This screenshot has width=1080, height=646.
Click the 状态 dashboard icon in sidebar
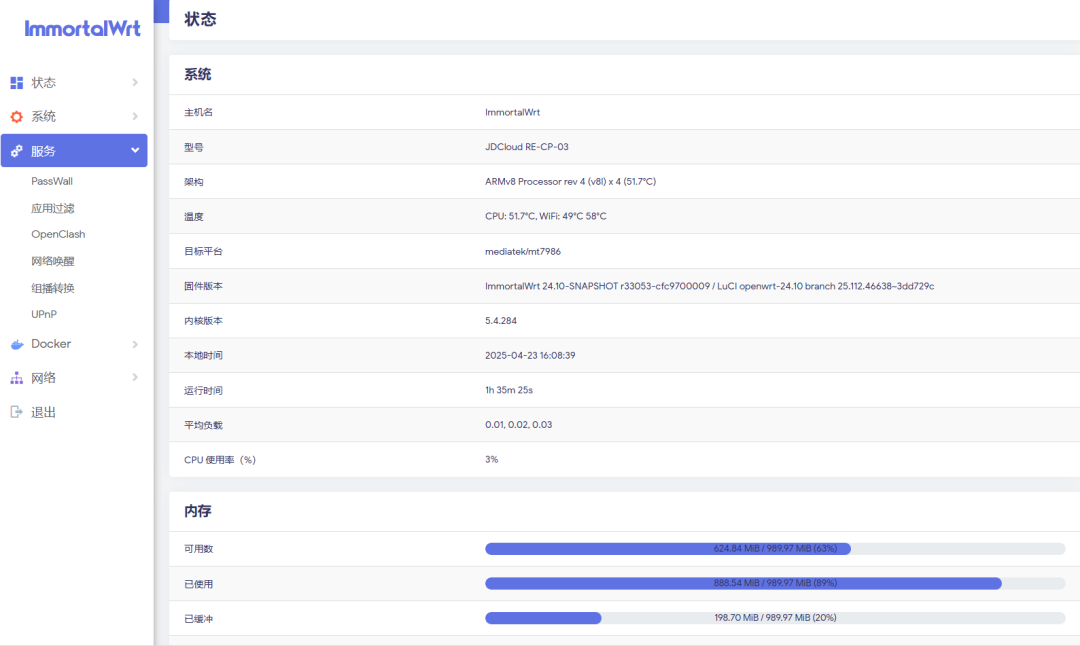[17, 83]
